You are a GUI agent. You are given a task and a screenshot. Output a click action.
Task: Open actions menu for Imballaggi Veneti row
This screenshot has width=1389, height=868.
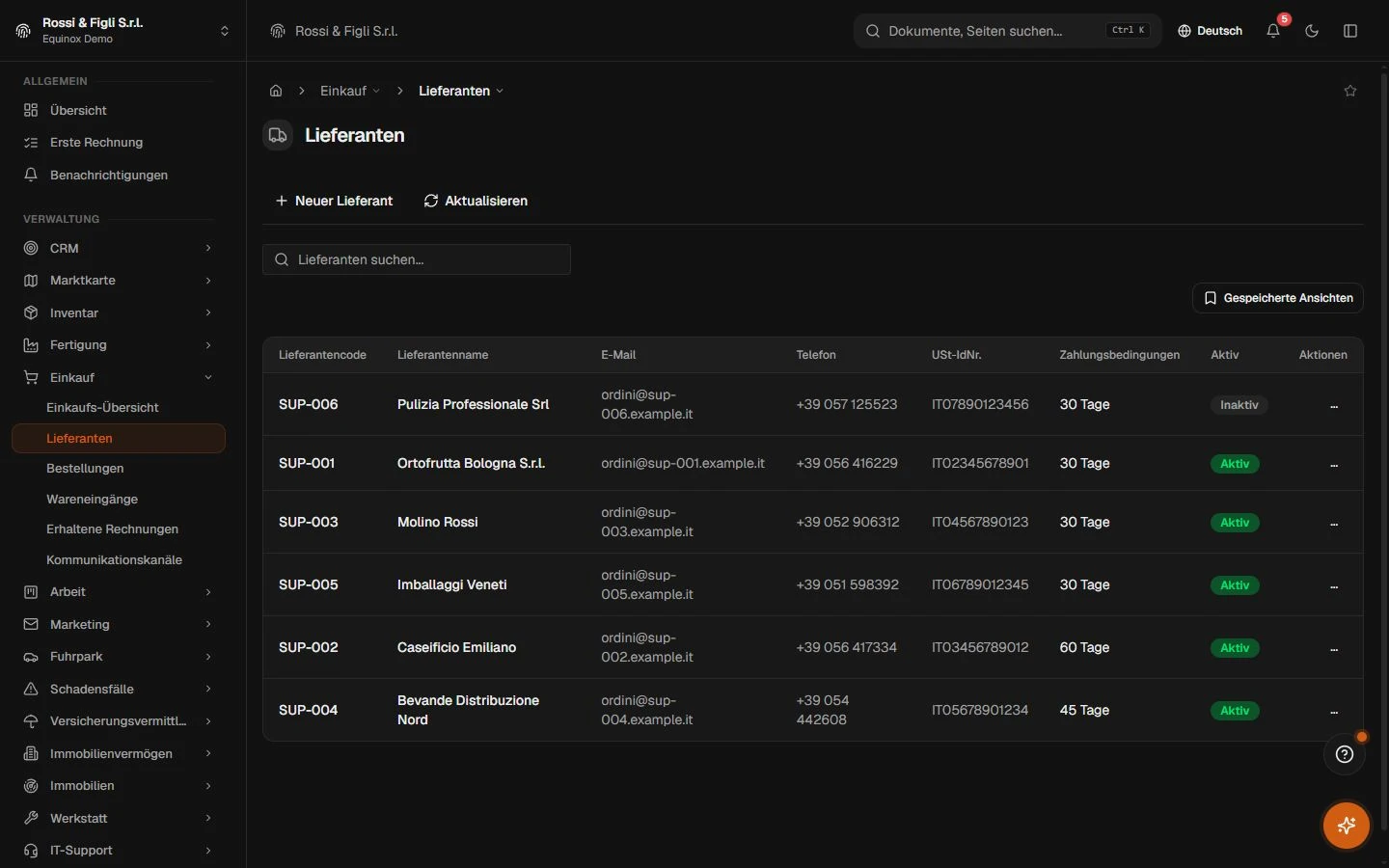pos(1334,585)
